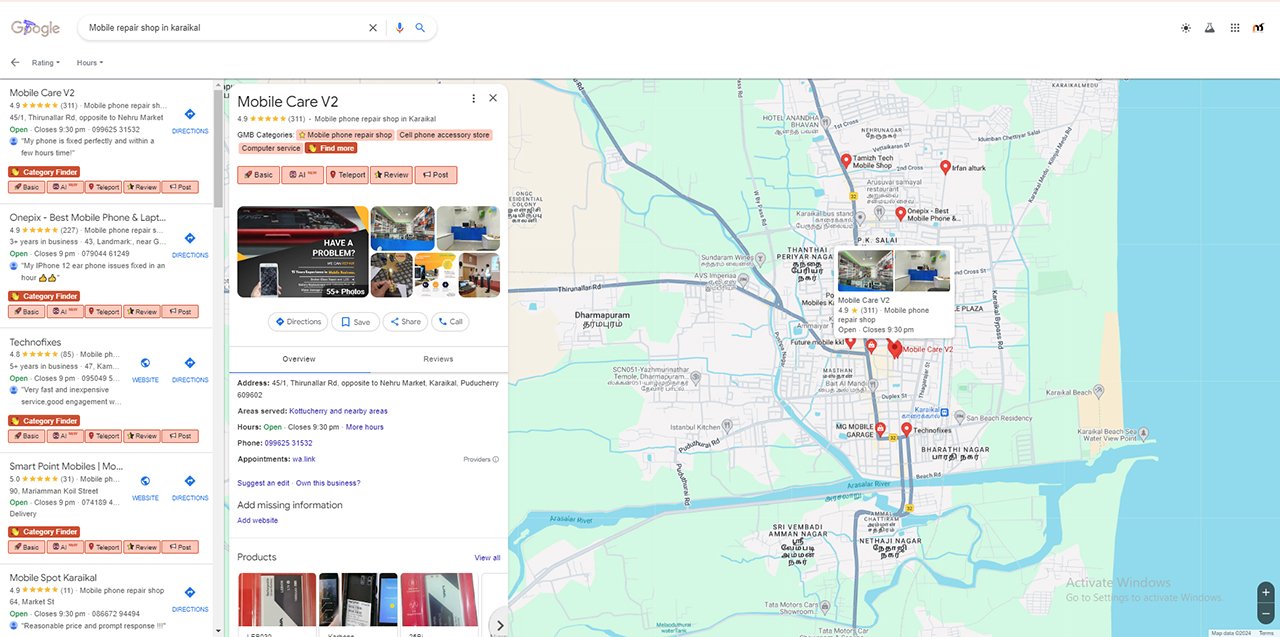
Task: Click Review button in Onepix listing
Action: (x=142, y=312)
